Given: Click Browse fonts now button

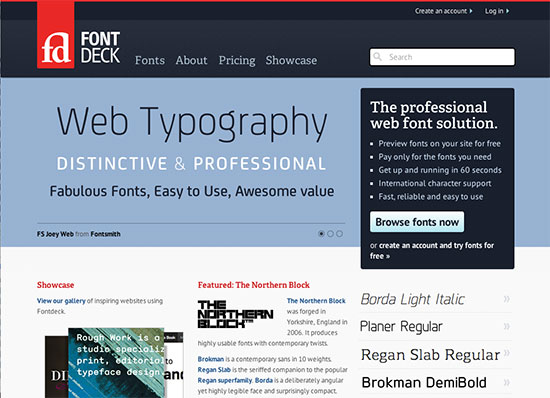Looking at the screenshot, I should pyautogui.click(x=417, y=222).
